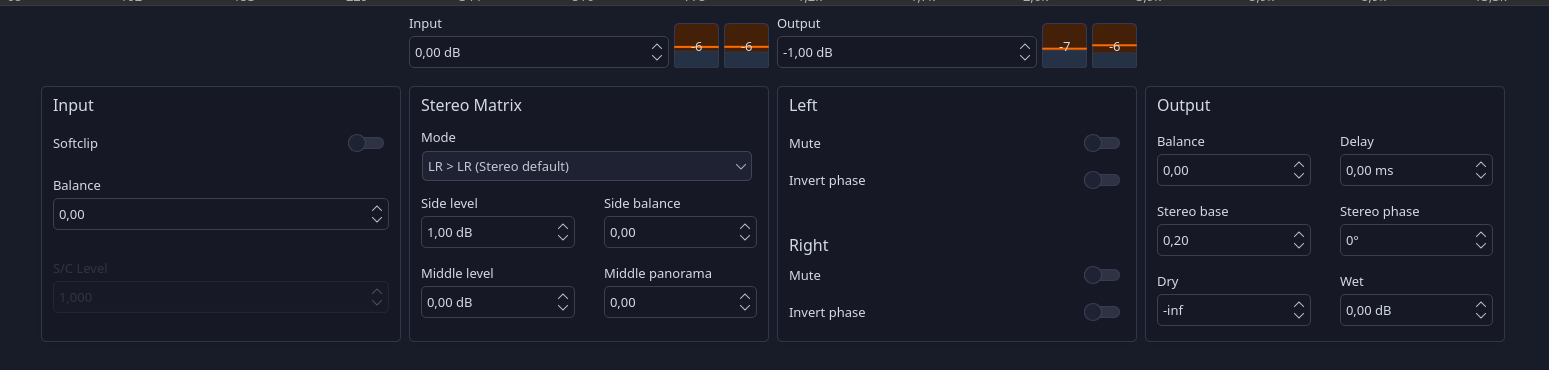Decrease top Output gain with down arrow
The width and height of the screenshot is (1549, 370).
(1025, 58)
